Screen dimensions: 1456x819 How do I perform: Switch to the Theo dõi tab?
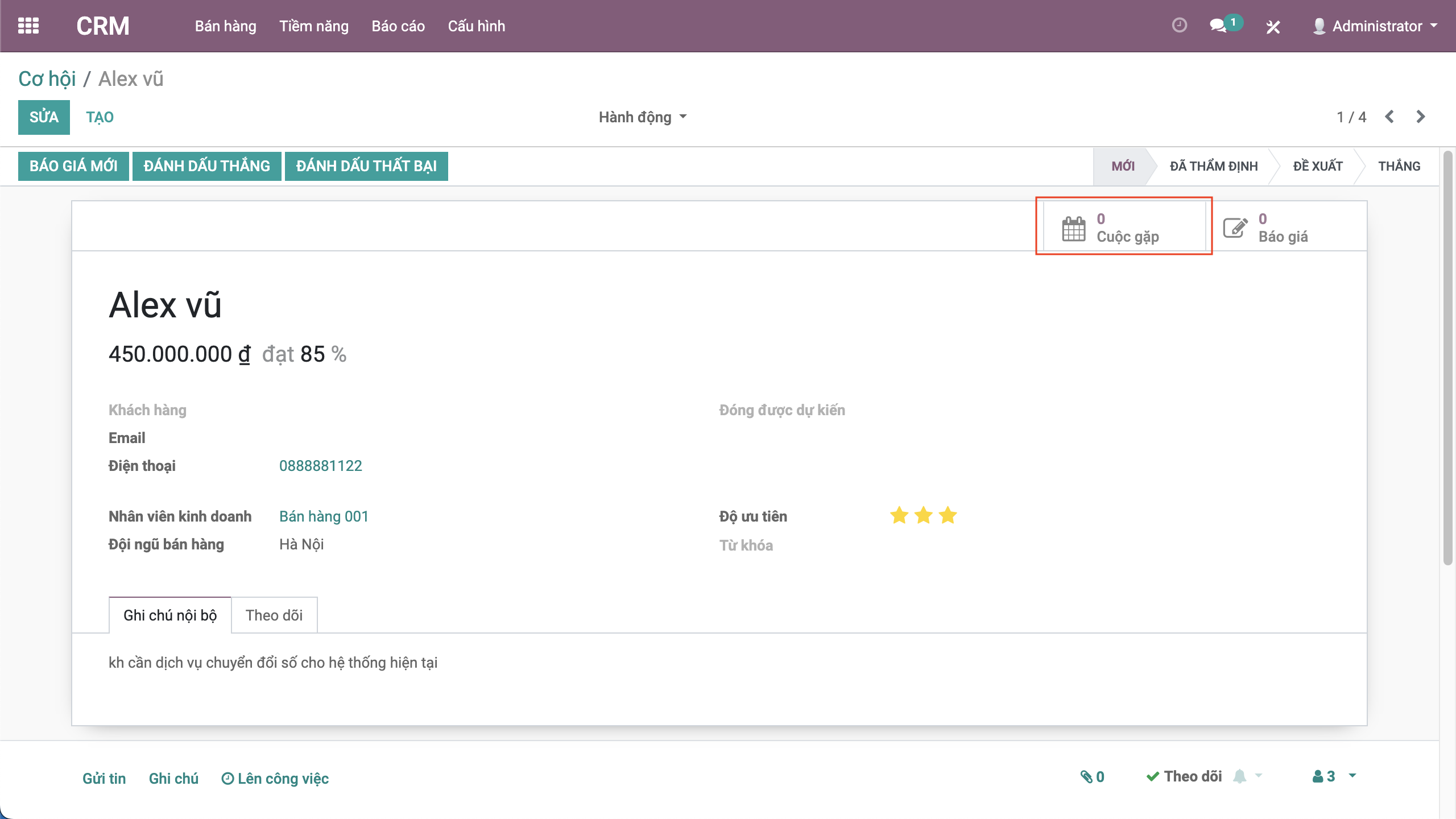point(274,615)
